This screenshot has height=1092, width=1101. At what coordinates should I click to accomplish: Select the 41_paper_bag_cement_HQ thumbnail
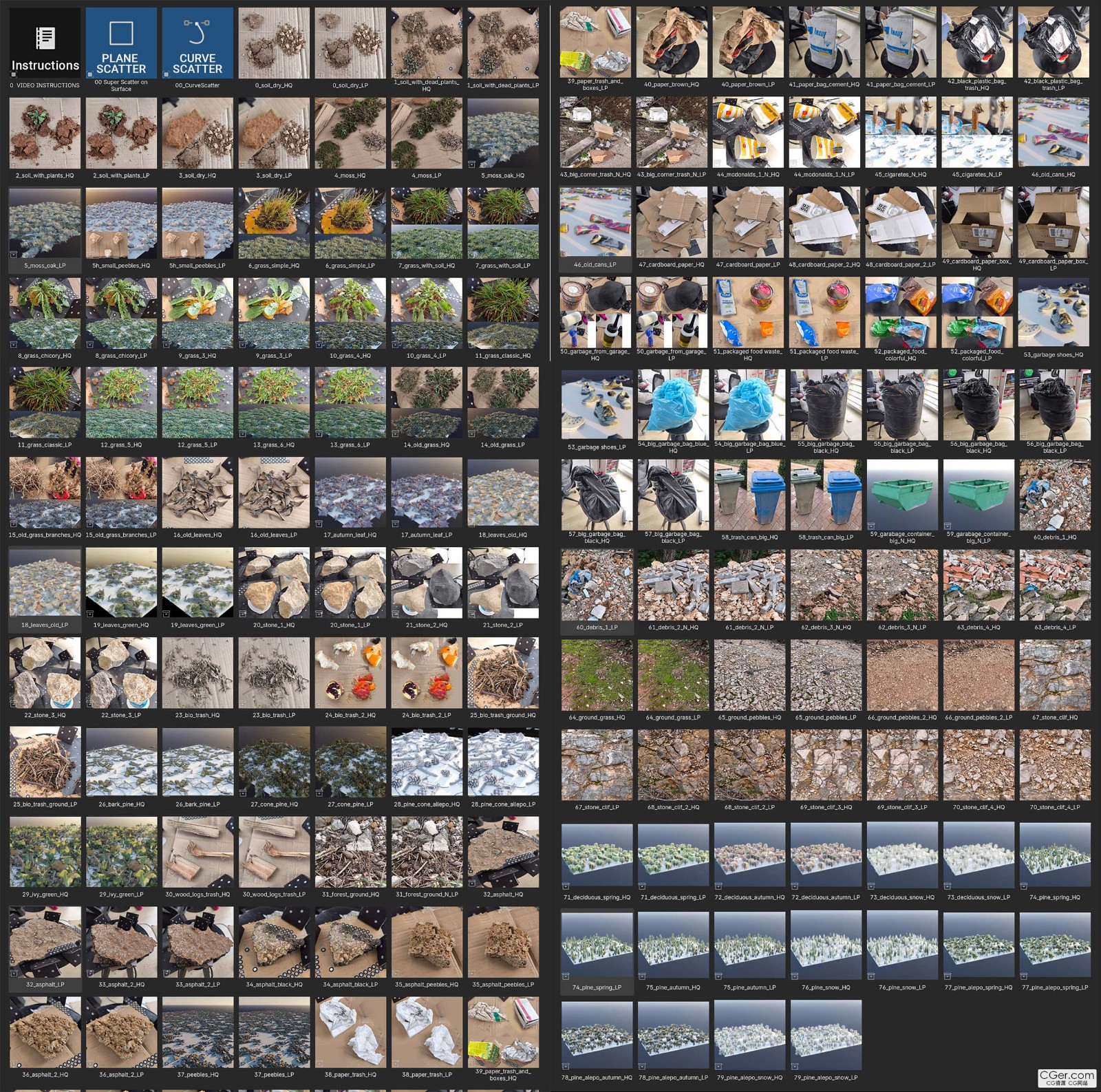point(824,43)
